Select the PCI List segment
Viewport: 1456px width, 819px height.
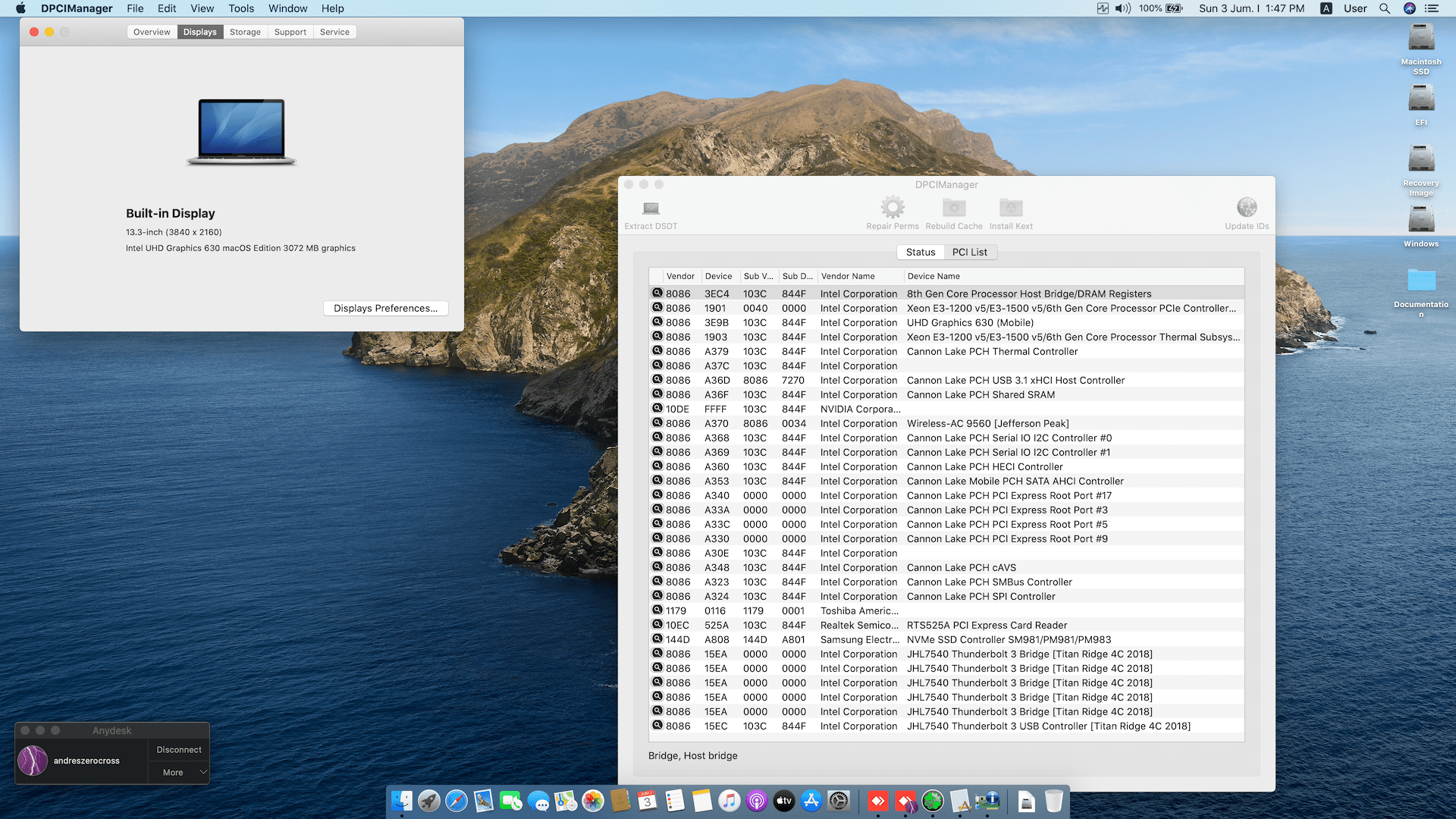[x=969, y=252]
